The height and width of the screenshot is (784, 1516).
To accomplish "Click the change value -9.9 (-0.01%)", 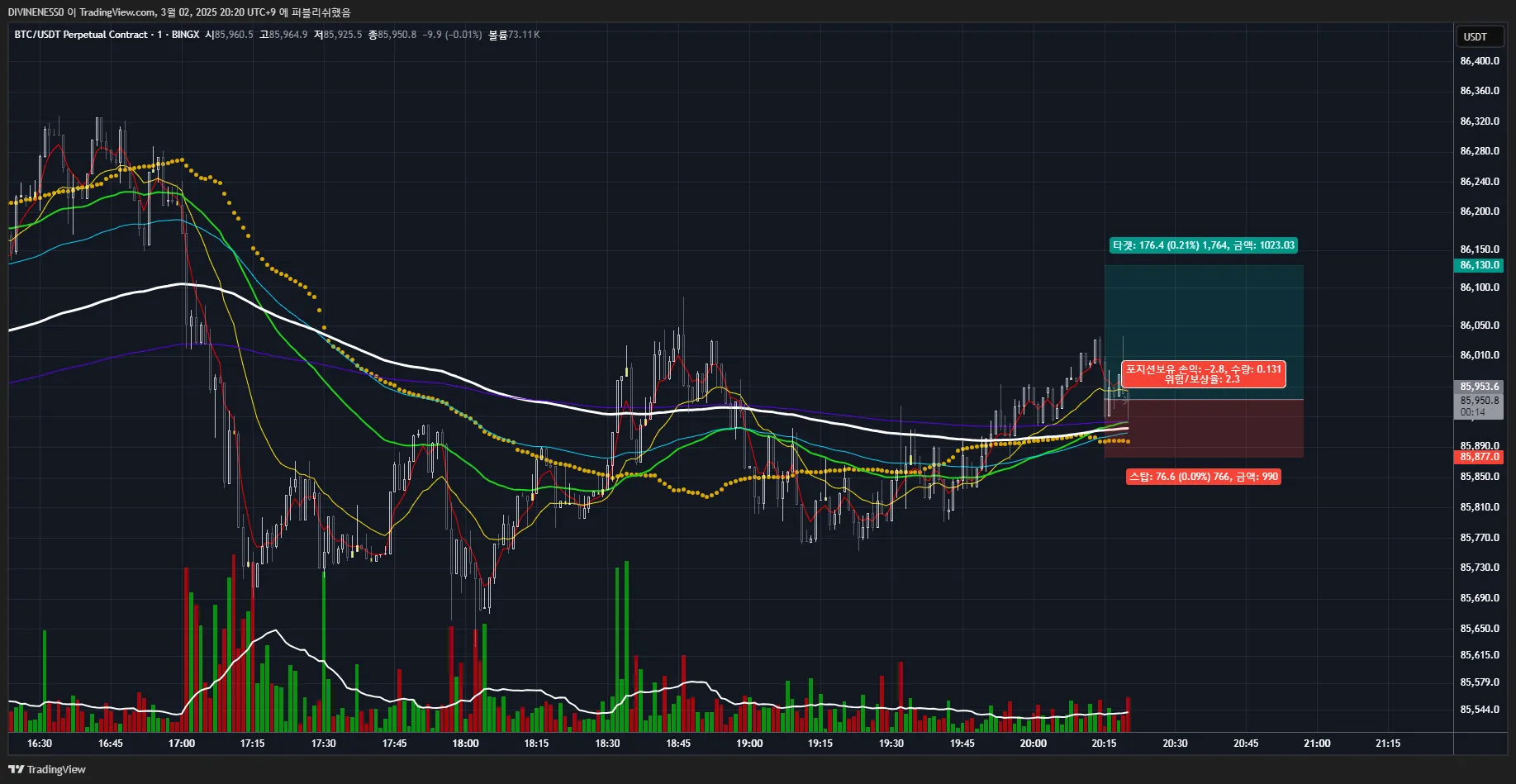I will 452,35.
